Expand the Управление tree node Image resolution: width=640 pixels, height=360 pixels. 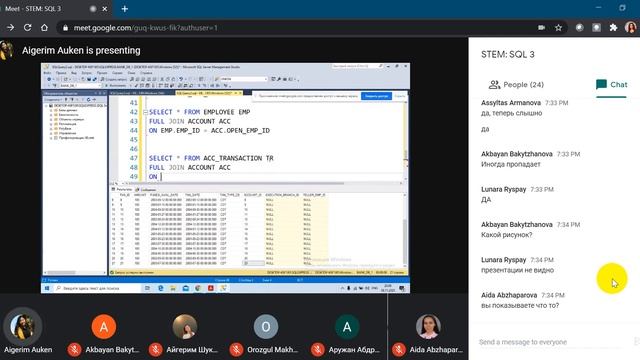[x=51, y=133]
